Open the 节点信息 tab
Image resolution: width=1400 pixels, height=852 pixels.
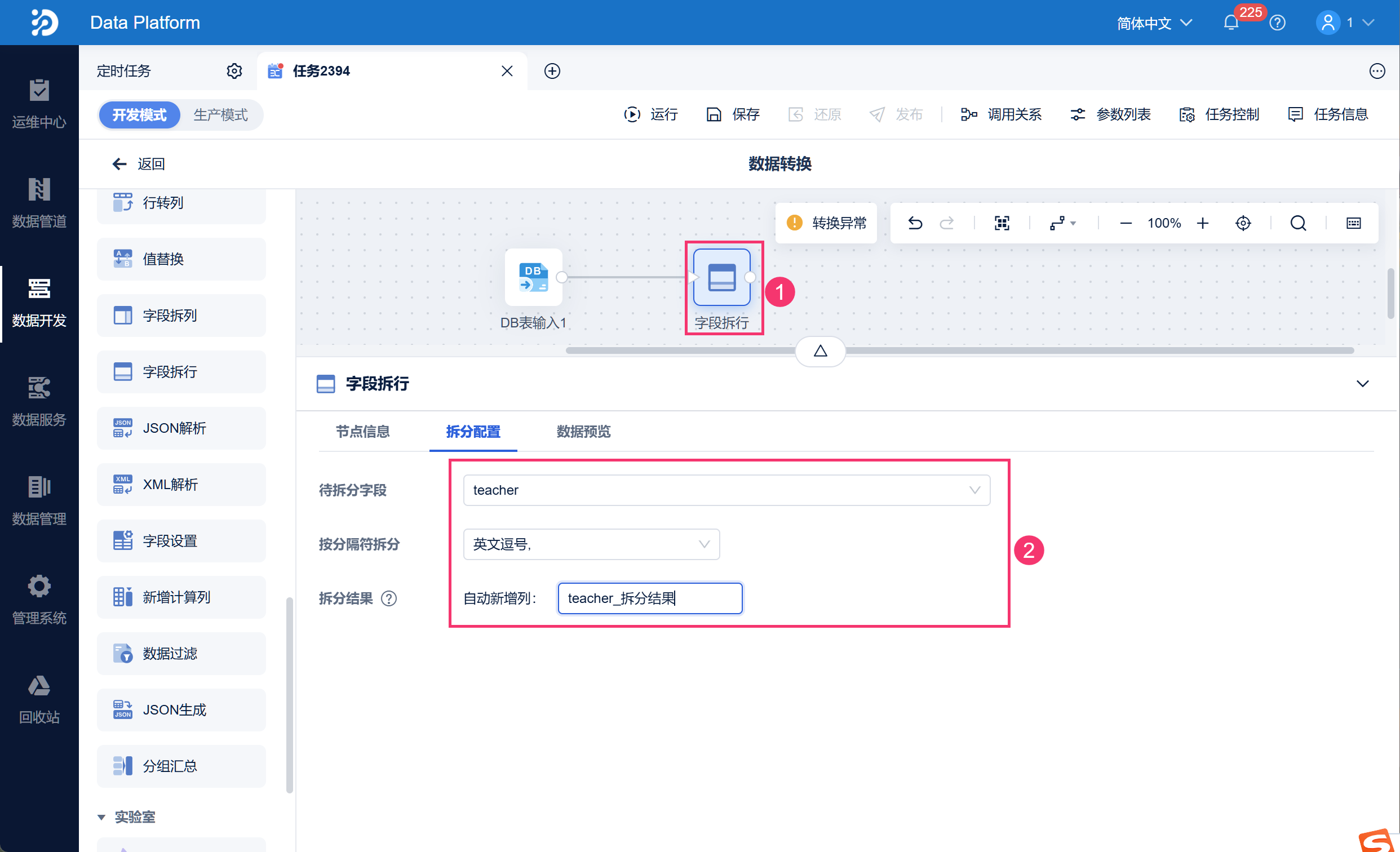coord(362,432)
